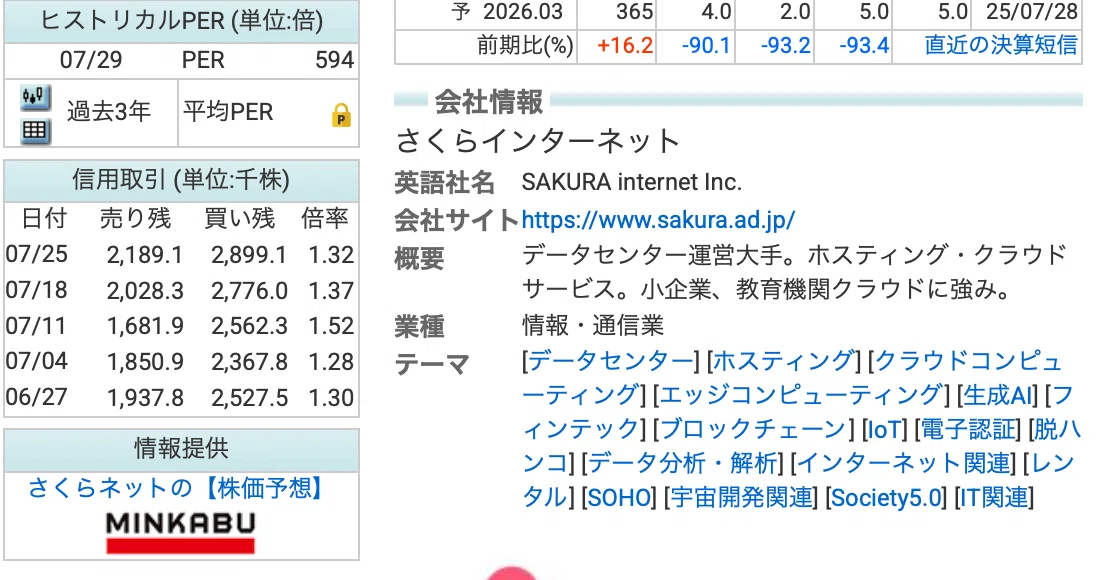Select the 倍率 value 1.52
1104x580 pixels.
(x=331, y=326)
